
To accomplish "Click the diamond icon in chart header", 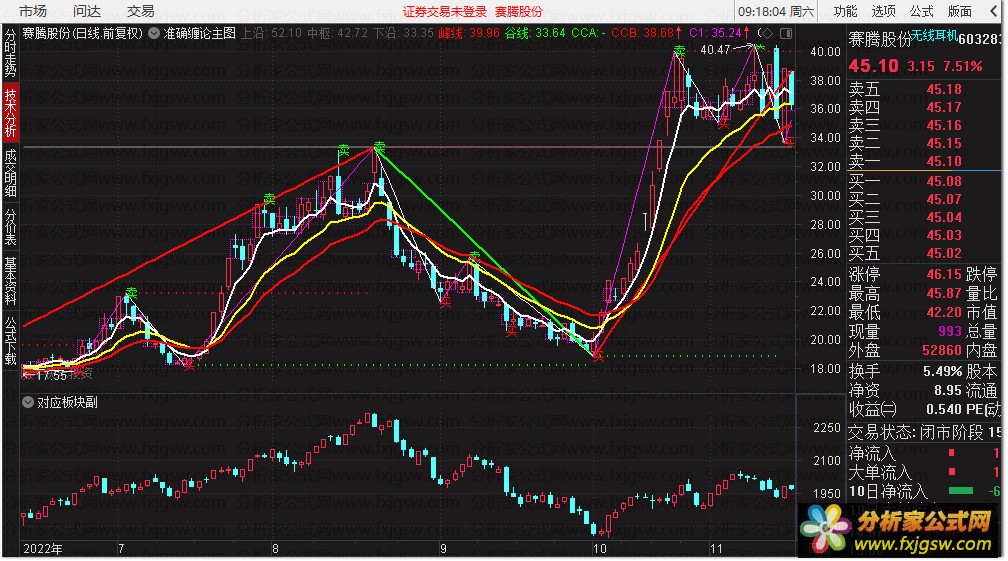I will pos(766,33).
